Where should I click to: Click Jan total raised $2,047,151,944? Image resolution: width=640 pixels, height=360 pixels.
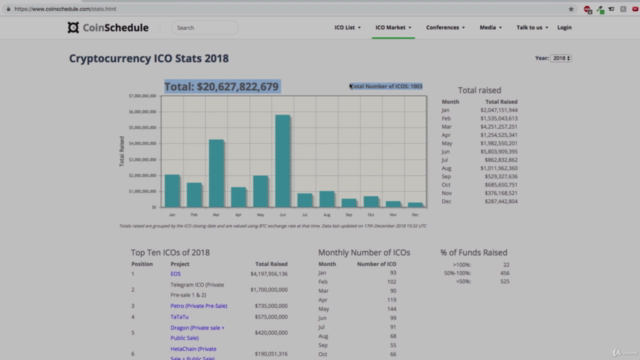[x=499, y=110]
